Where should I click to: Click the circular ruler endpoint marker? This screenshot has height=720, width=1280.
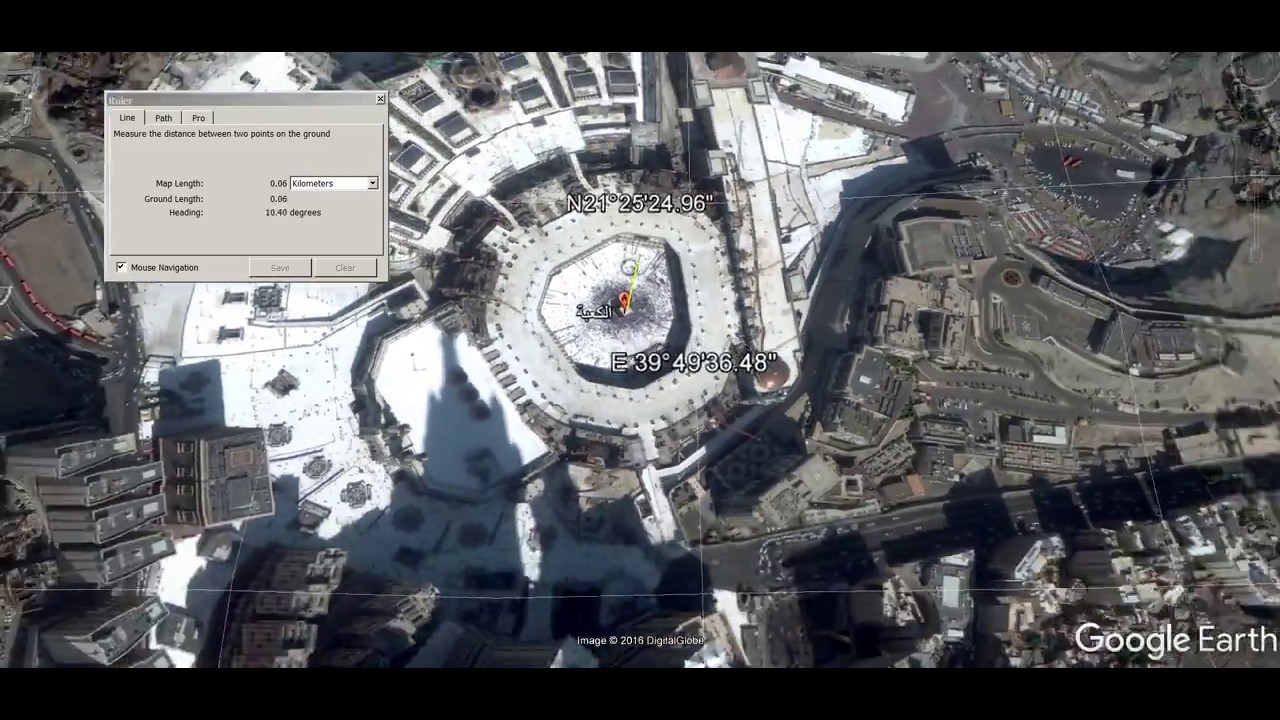629,267
